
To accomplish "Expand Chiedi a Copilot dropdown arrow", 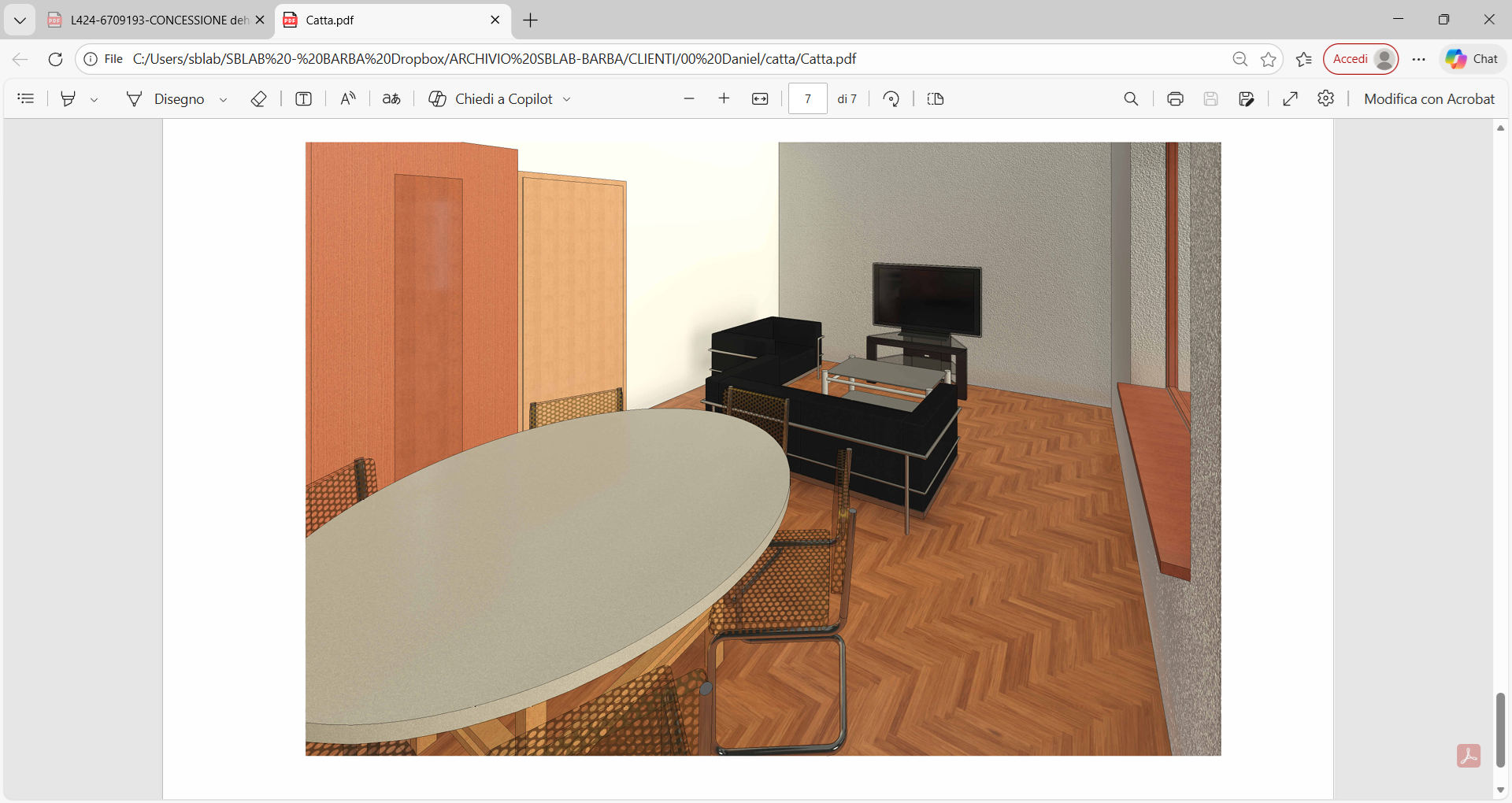I will pos(567,100).
